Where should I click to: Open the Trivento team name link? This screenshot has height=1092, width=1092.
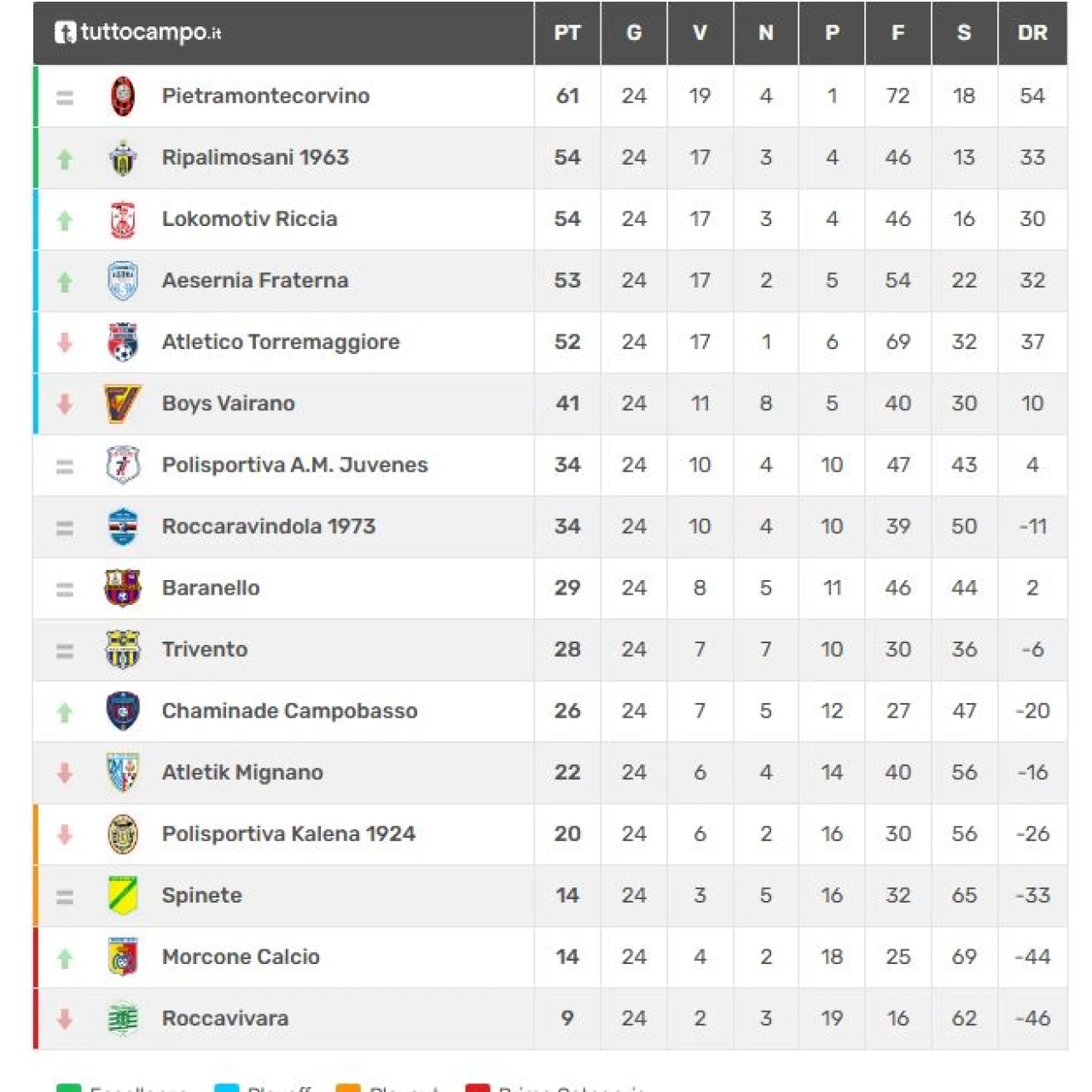click(x=205, y=649)
